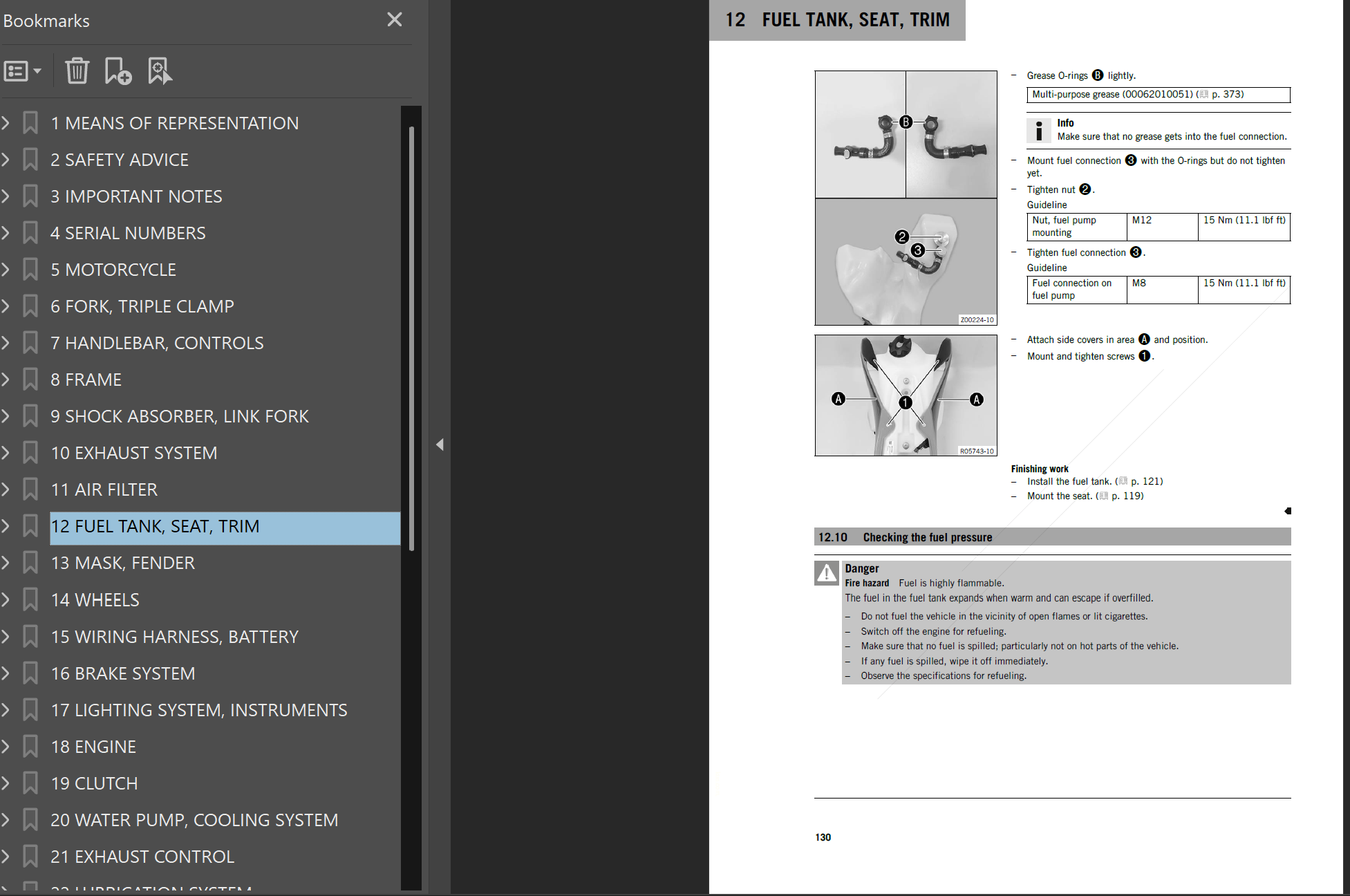Click bookmark icon beside 13 MASK, FENDER

click(x=30, y=563)
